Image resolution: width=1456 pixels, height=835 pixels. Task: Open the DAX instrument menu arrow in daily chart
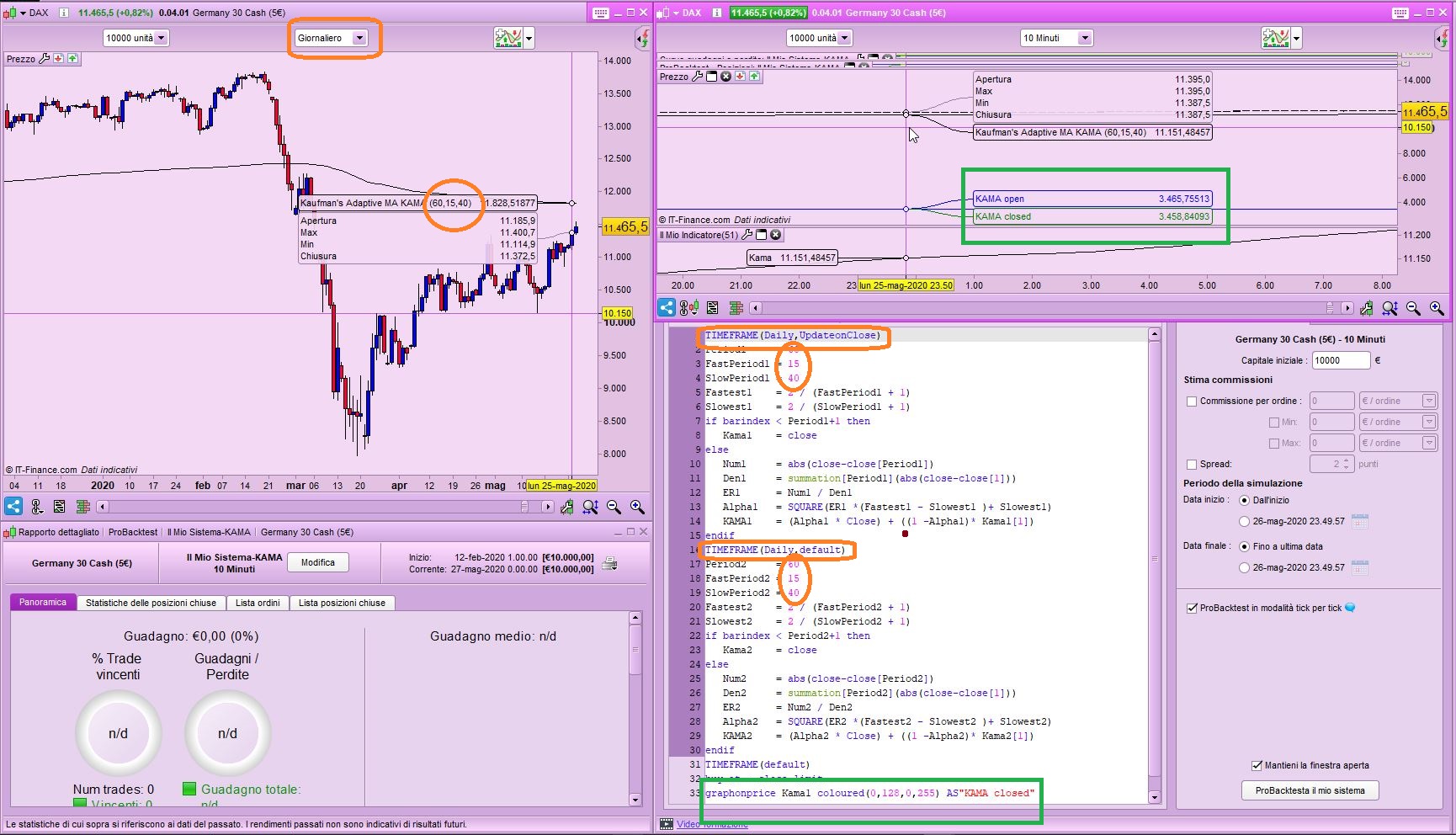(23, 13)
